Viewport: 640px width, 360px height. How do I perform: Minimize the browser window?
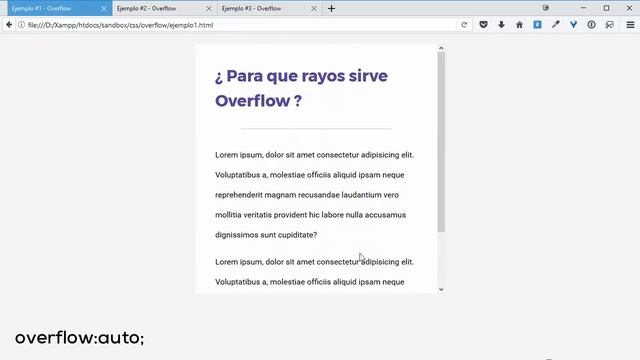pos(583,8)
